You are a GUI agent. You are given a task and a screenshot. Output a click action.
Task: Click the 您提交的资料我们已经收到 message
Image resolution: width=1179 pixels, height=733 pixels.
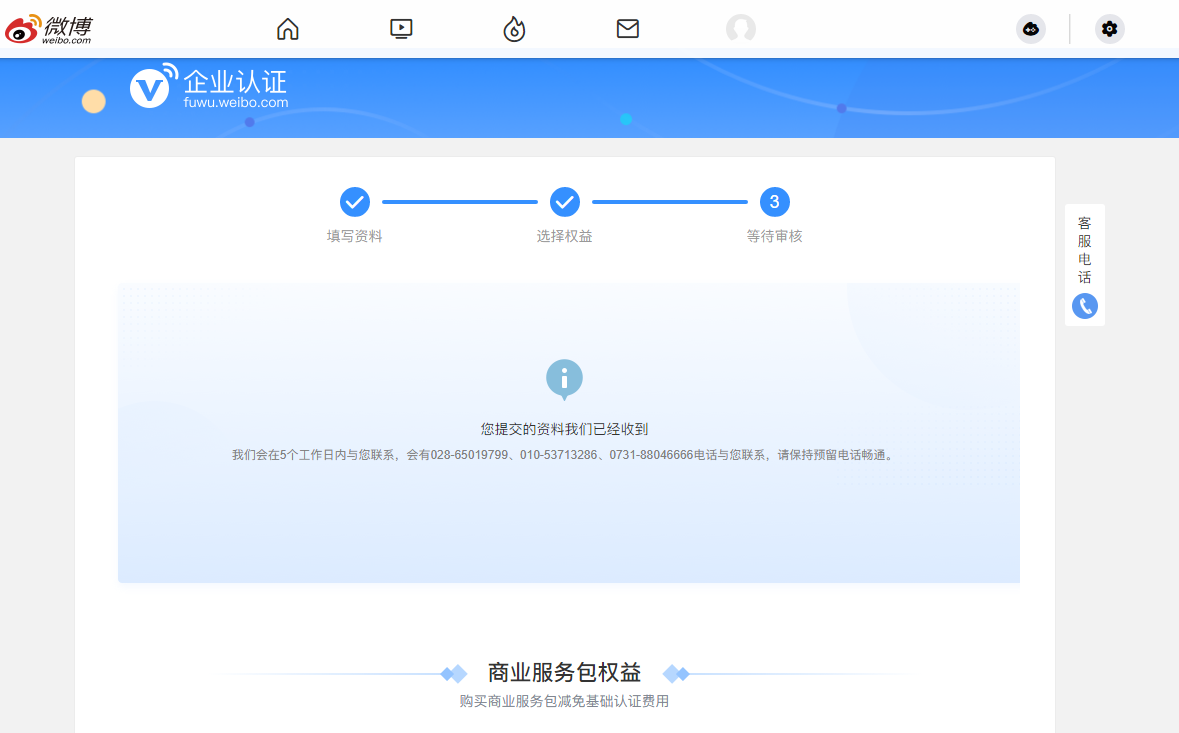tap(564, 428)
